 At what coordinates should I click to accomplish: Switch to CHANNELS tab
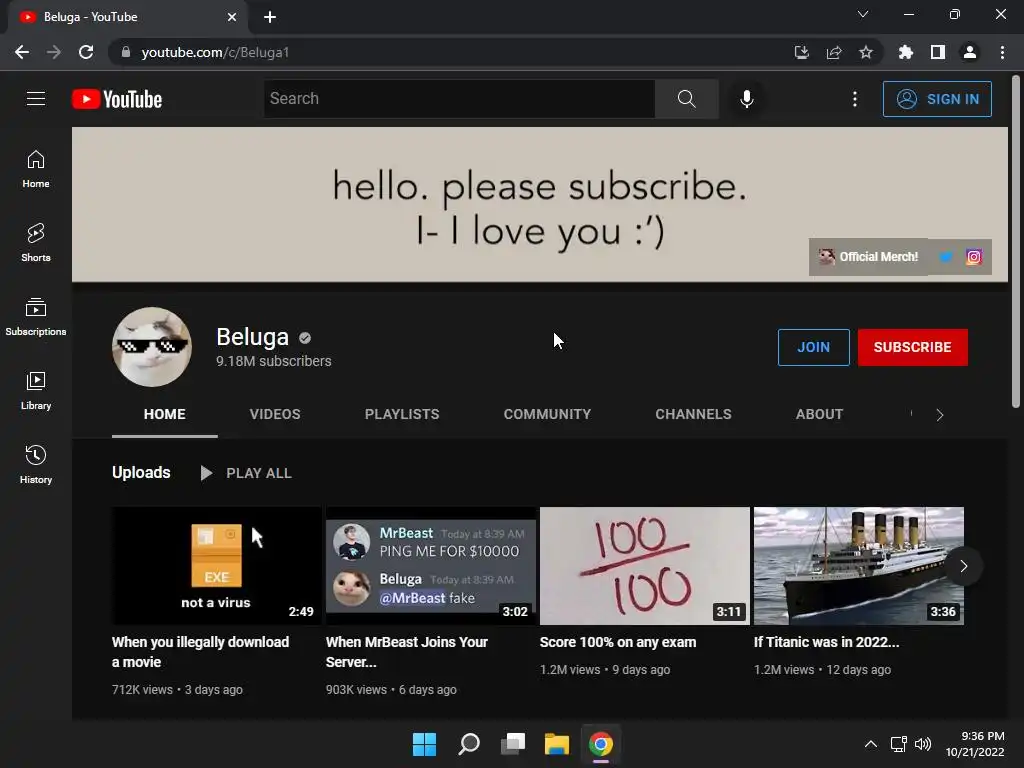[694, 414]
